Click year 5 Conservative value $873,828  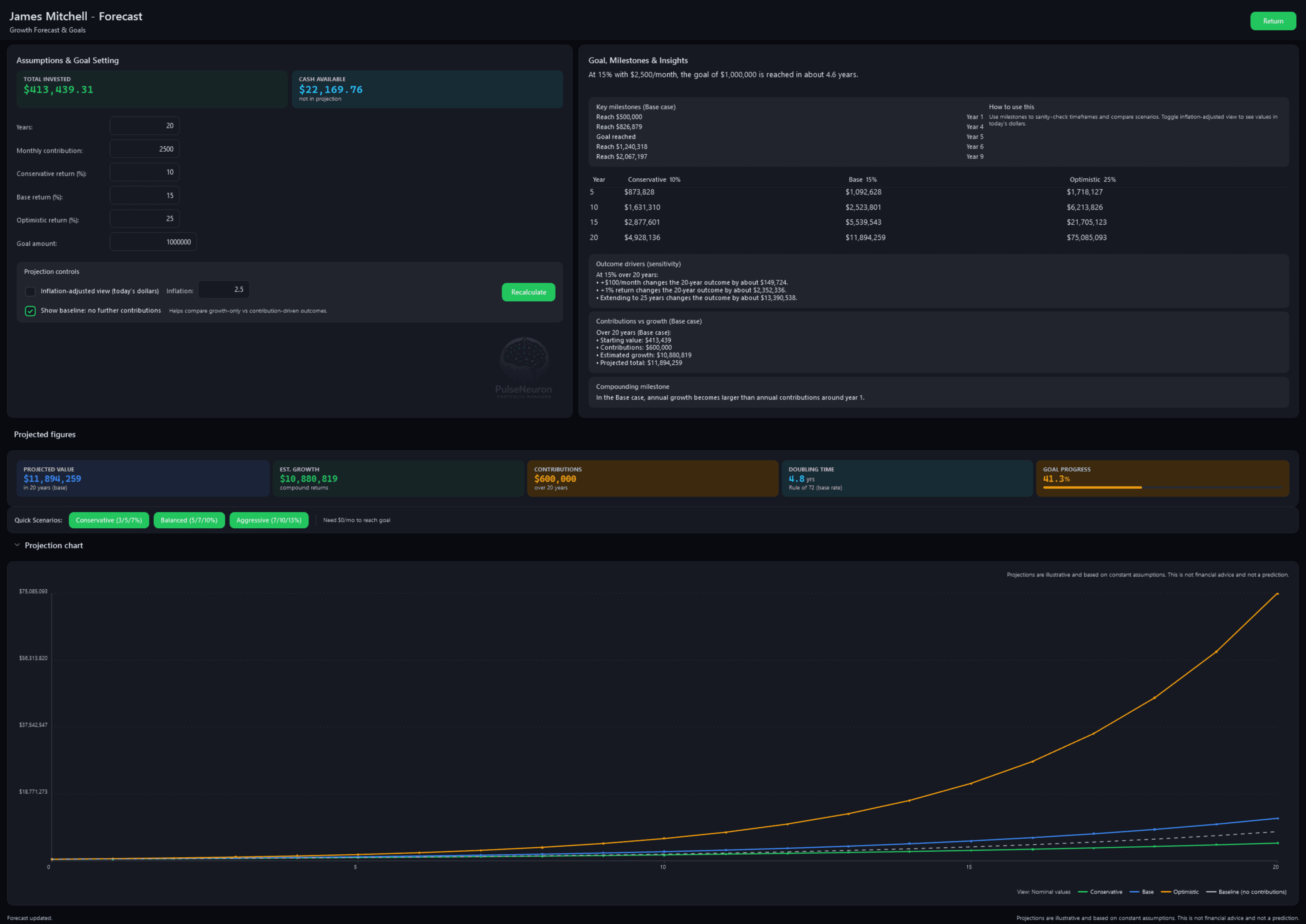639,192
